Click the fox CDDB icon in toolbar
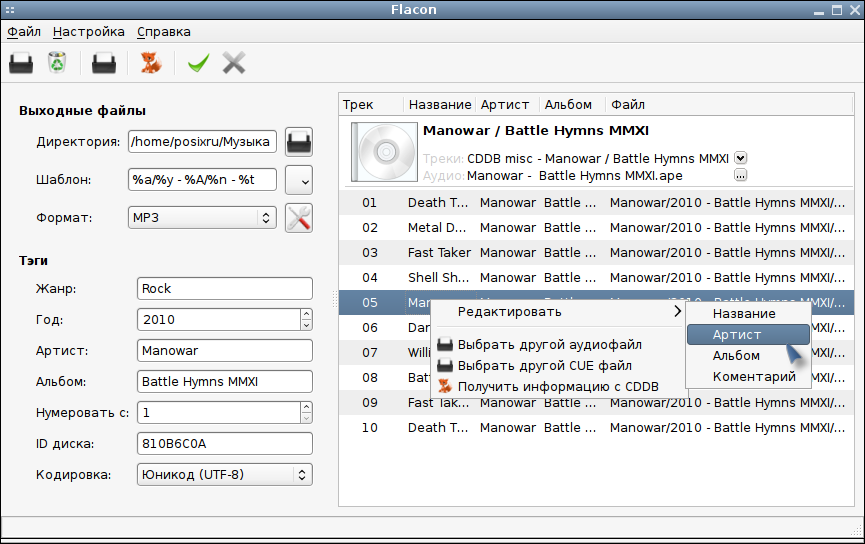Screen dimensions: 865x544 click(151, 63)
